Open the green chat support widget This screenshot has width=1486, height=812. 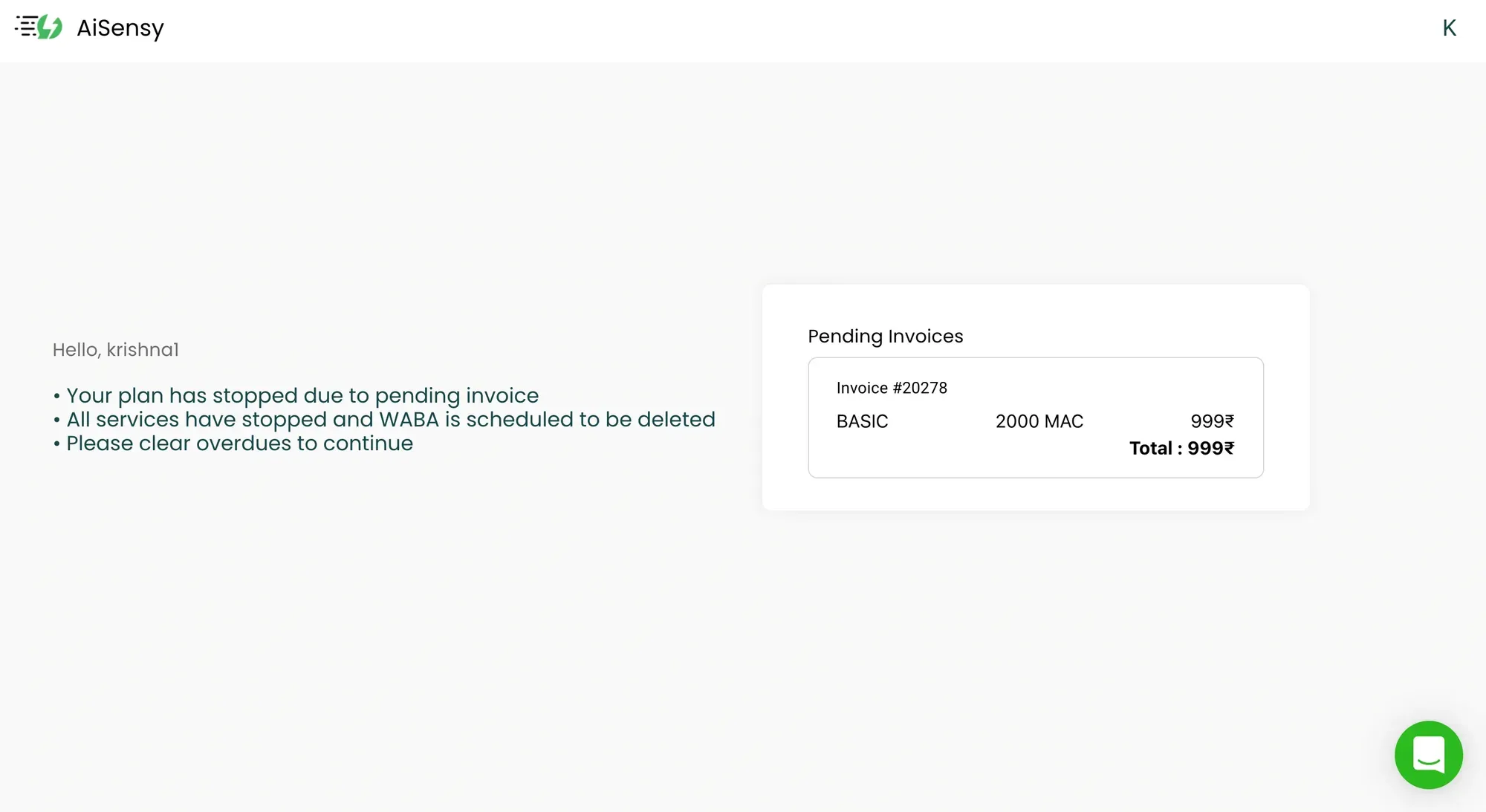(1428, 755)
